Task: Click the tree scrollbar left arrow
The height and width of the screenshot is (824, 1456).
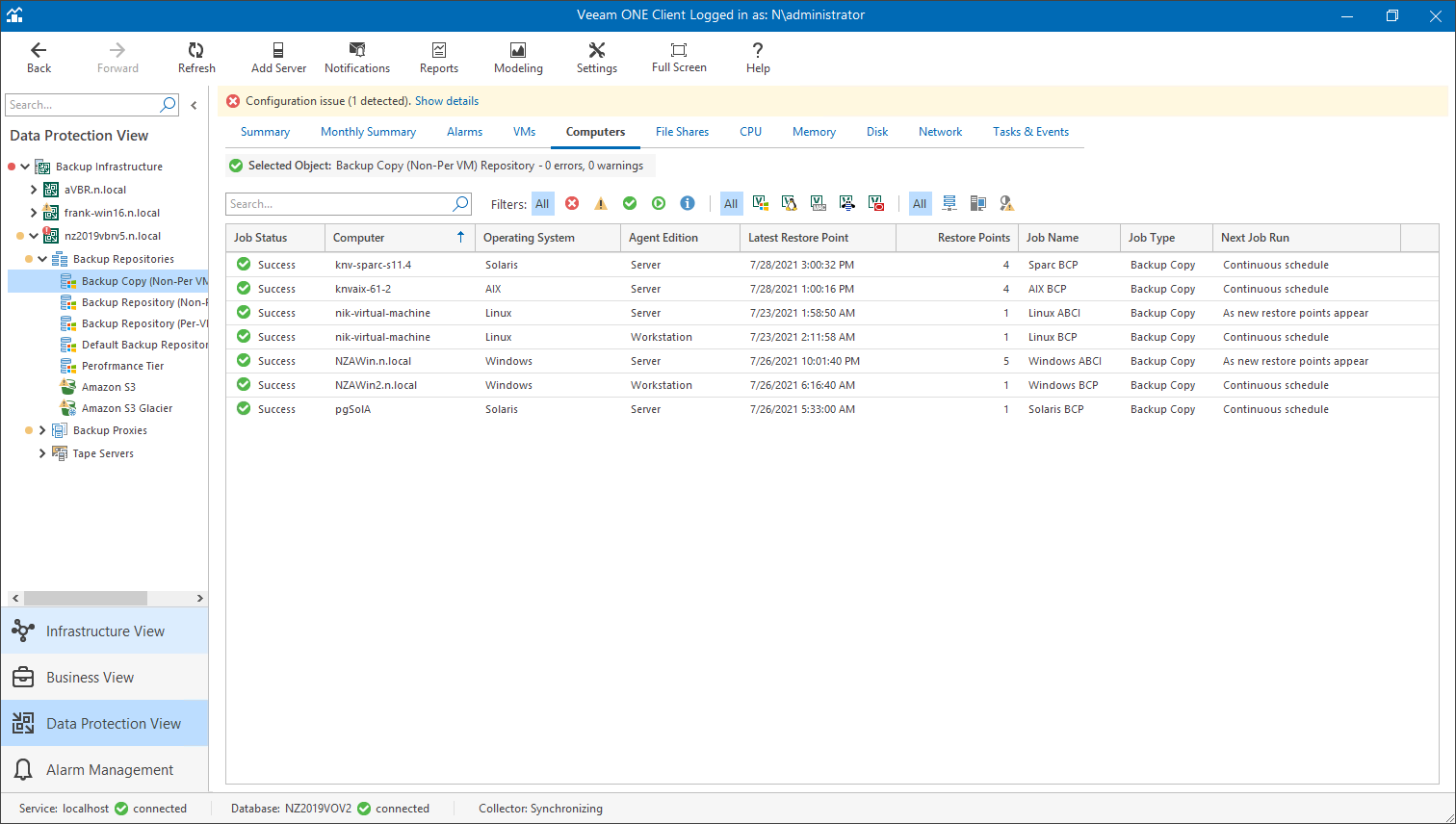Action: coord(15,598)
